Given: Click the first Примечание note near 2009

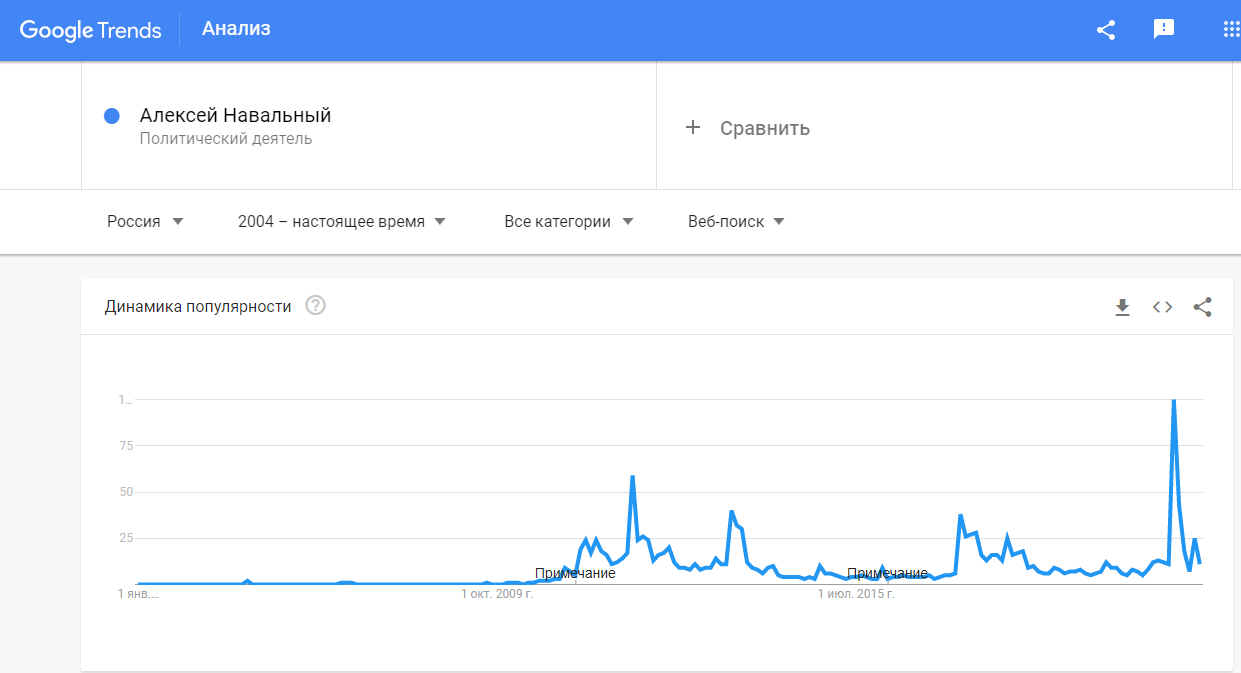Looking at the screenshot, I should 575,573.
